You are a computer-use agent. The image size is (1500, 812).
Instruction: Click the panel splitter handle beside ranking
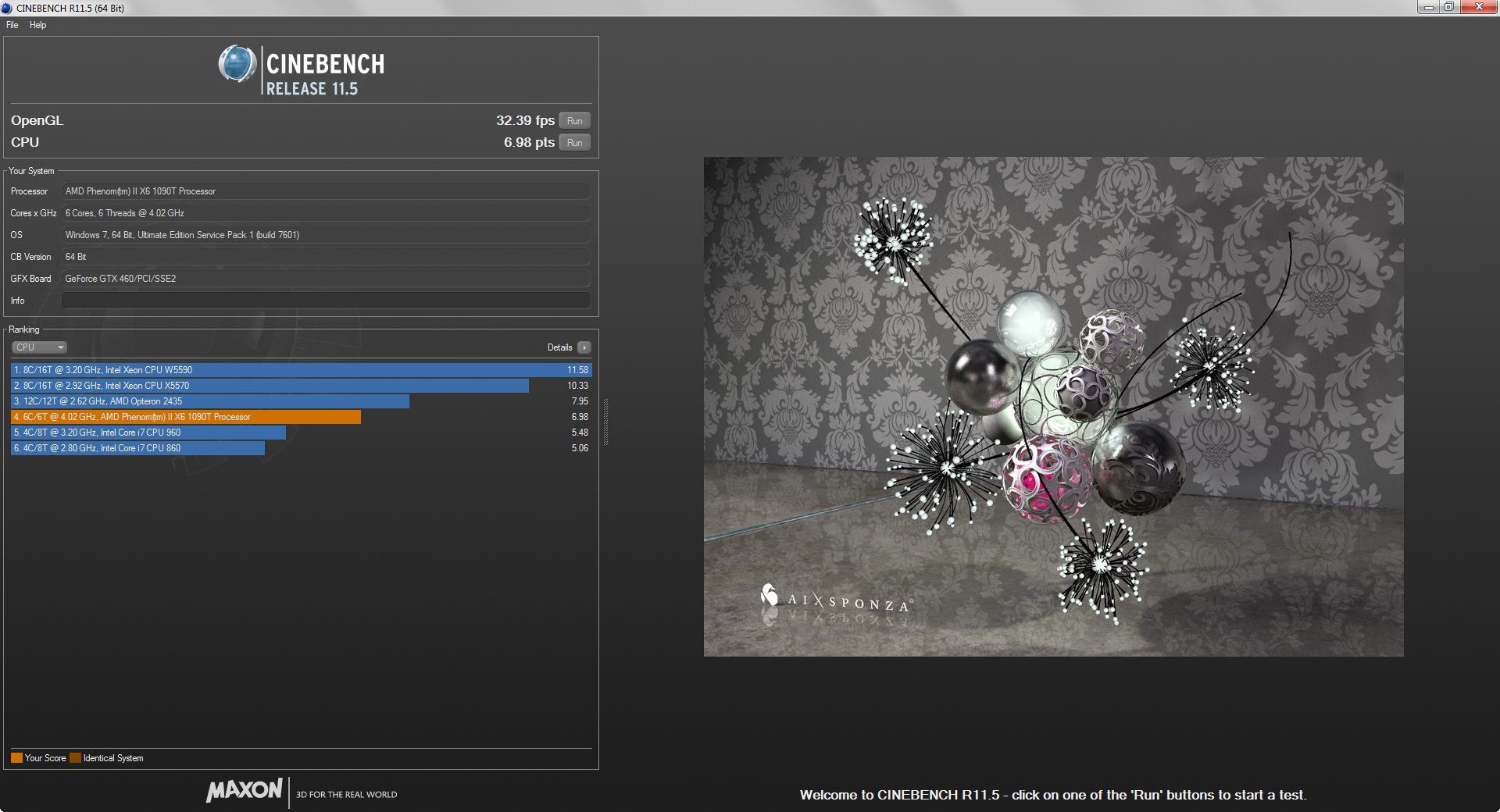tap(605, 422)
